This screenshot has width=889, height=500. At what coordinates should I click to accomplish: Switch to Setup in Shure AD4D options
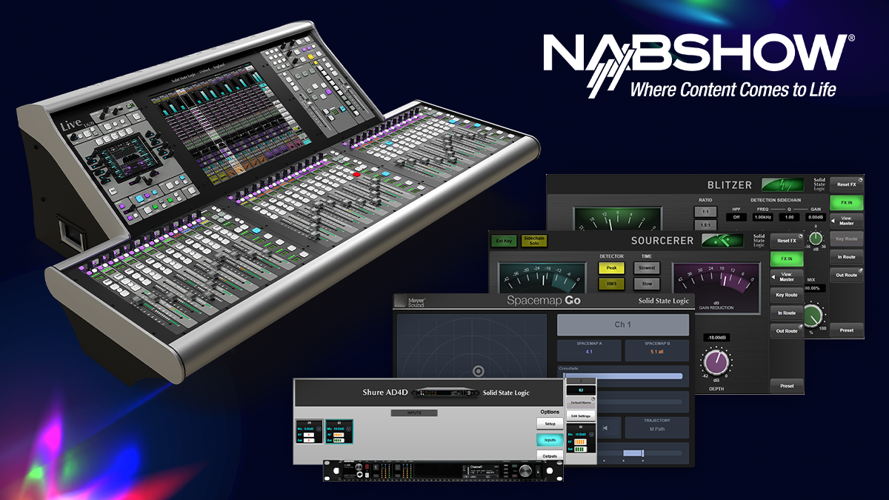pos(550,424)
